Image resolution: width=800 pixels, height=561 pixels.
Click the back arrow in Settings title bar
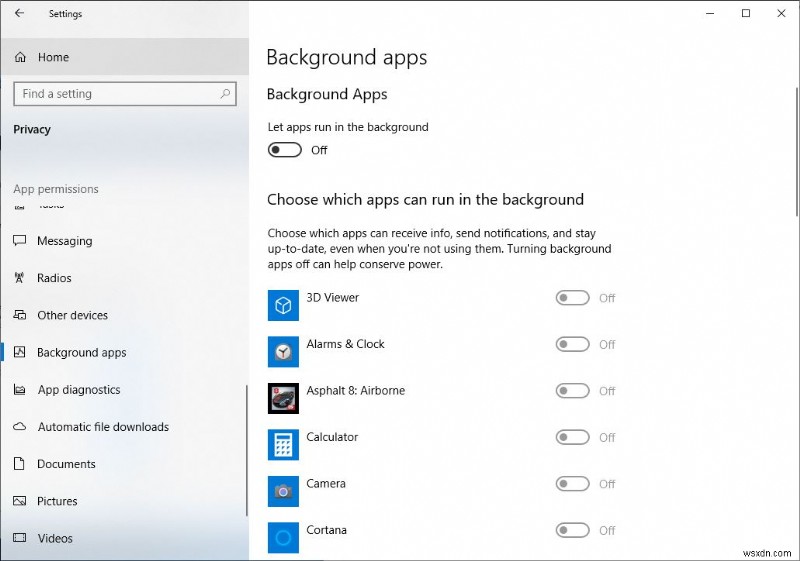[x=20, y=14]
